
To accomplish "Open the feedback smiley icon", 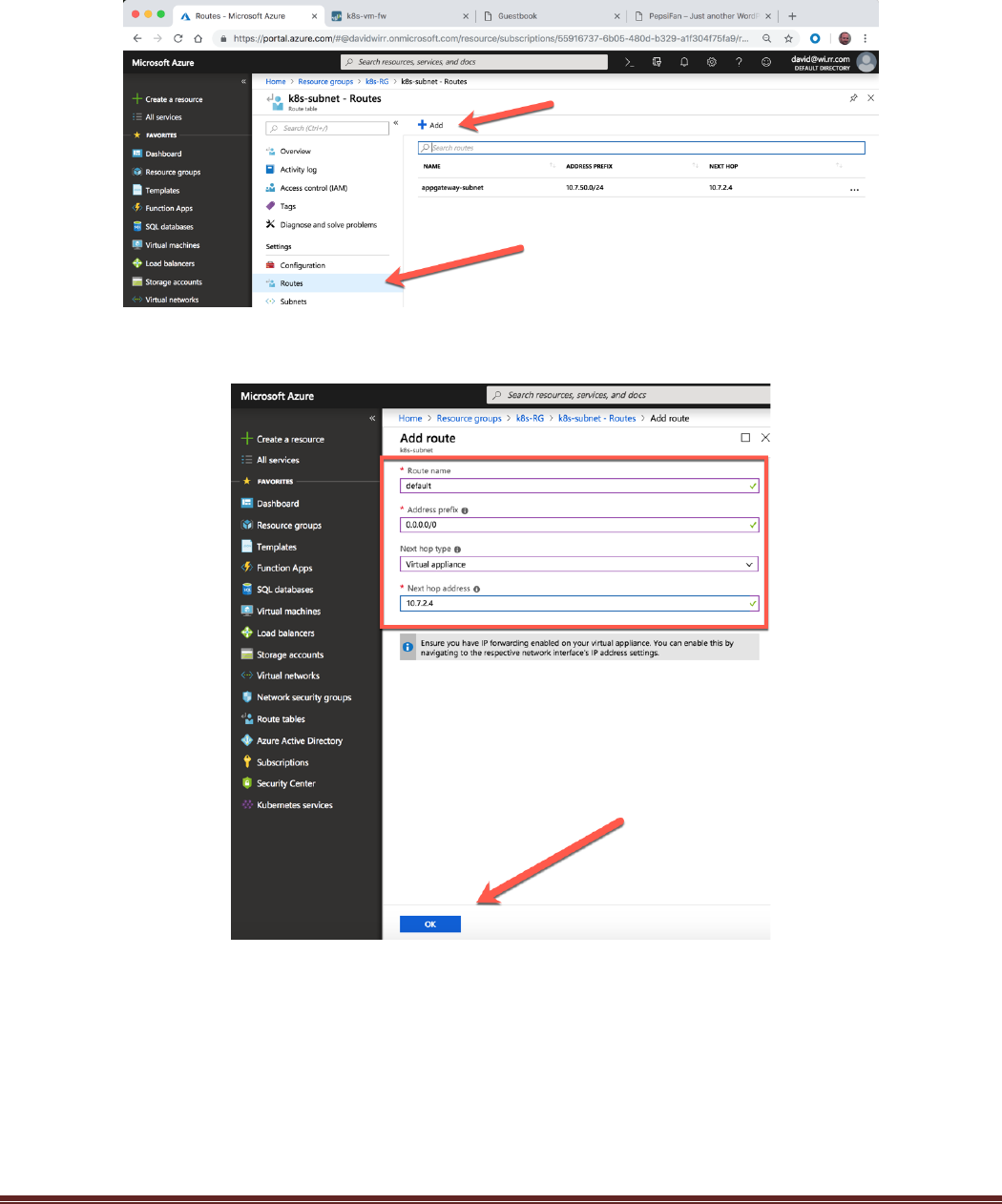I will [766, 62].
